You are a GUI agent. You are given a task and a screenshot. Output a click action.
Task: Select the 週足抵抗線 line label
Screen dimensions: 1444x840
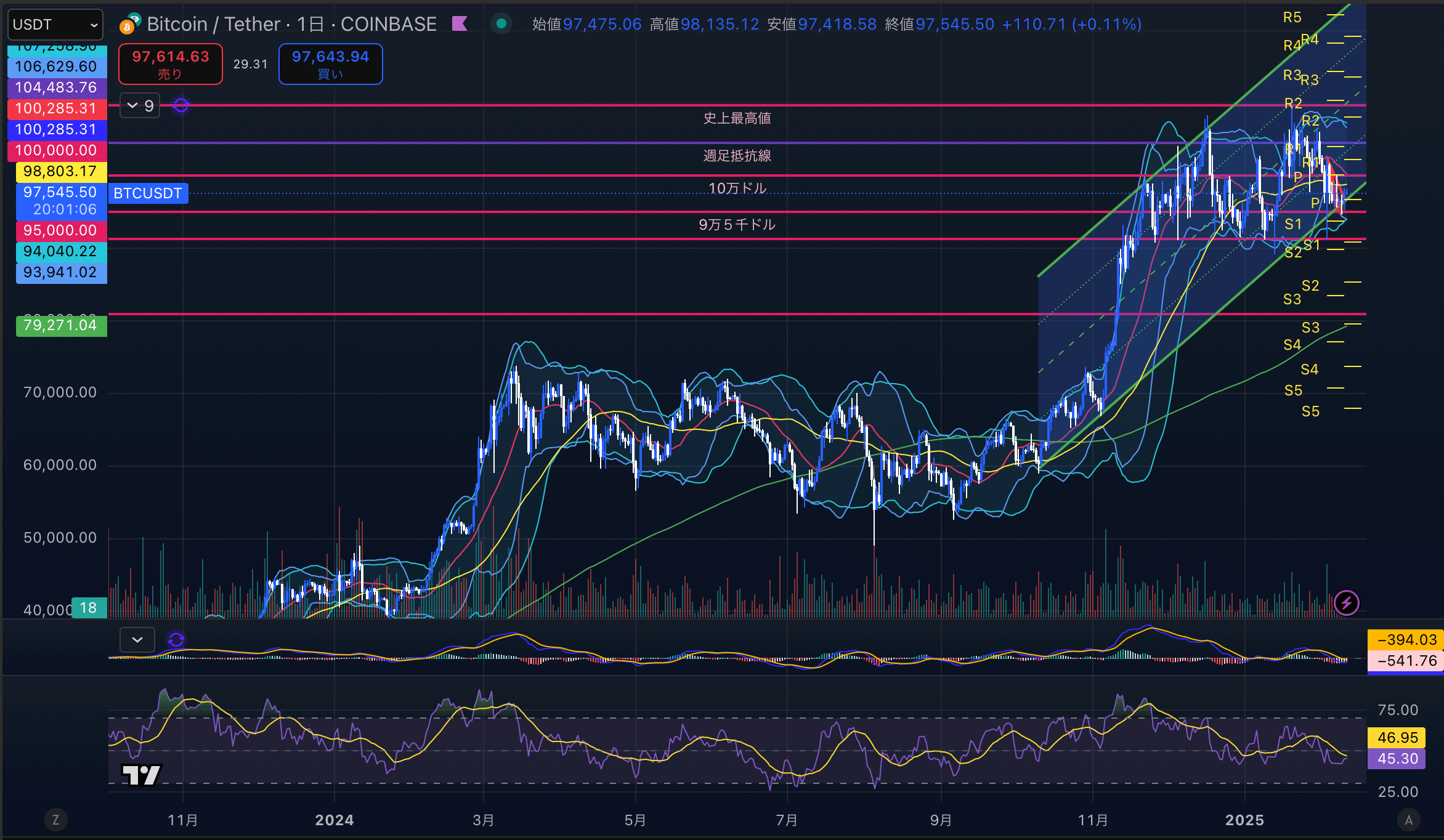click(x=737, y=156)
